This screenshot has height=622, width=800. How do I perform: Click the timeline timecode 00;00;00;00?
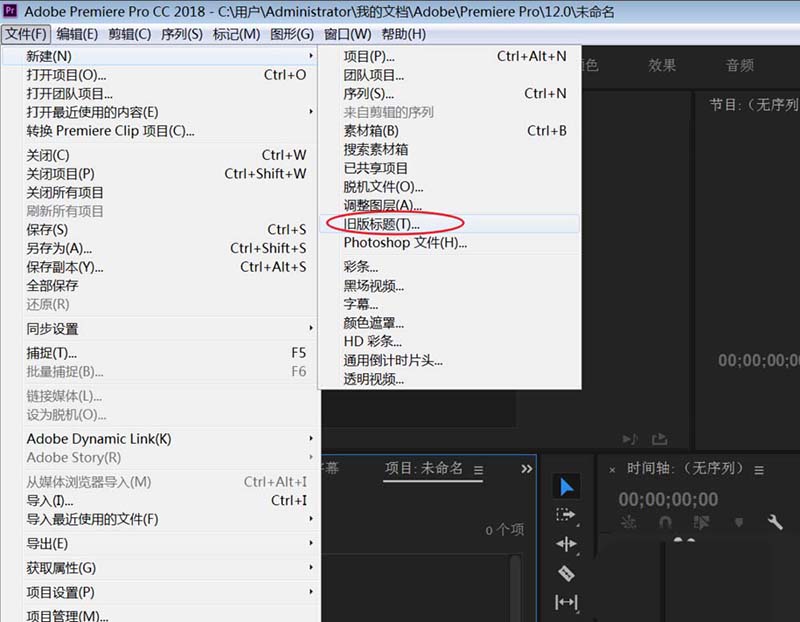668,499
